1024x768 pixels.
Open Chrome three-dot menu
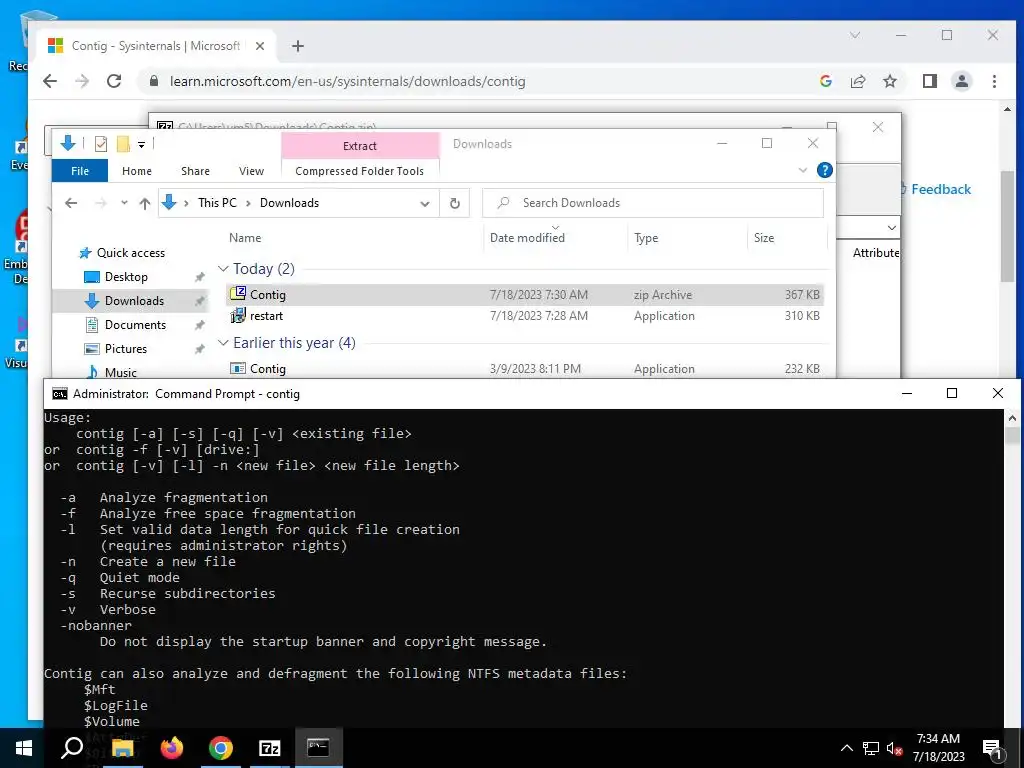pos(994,81)
